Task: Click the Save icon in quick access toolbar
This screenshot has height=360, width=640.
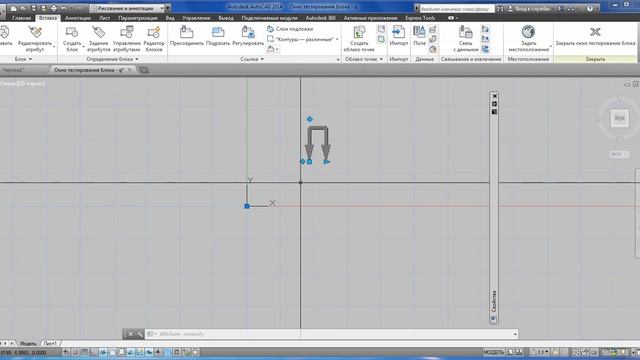Action: point(34,8)
